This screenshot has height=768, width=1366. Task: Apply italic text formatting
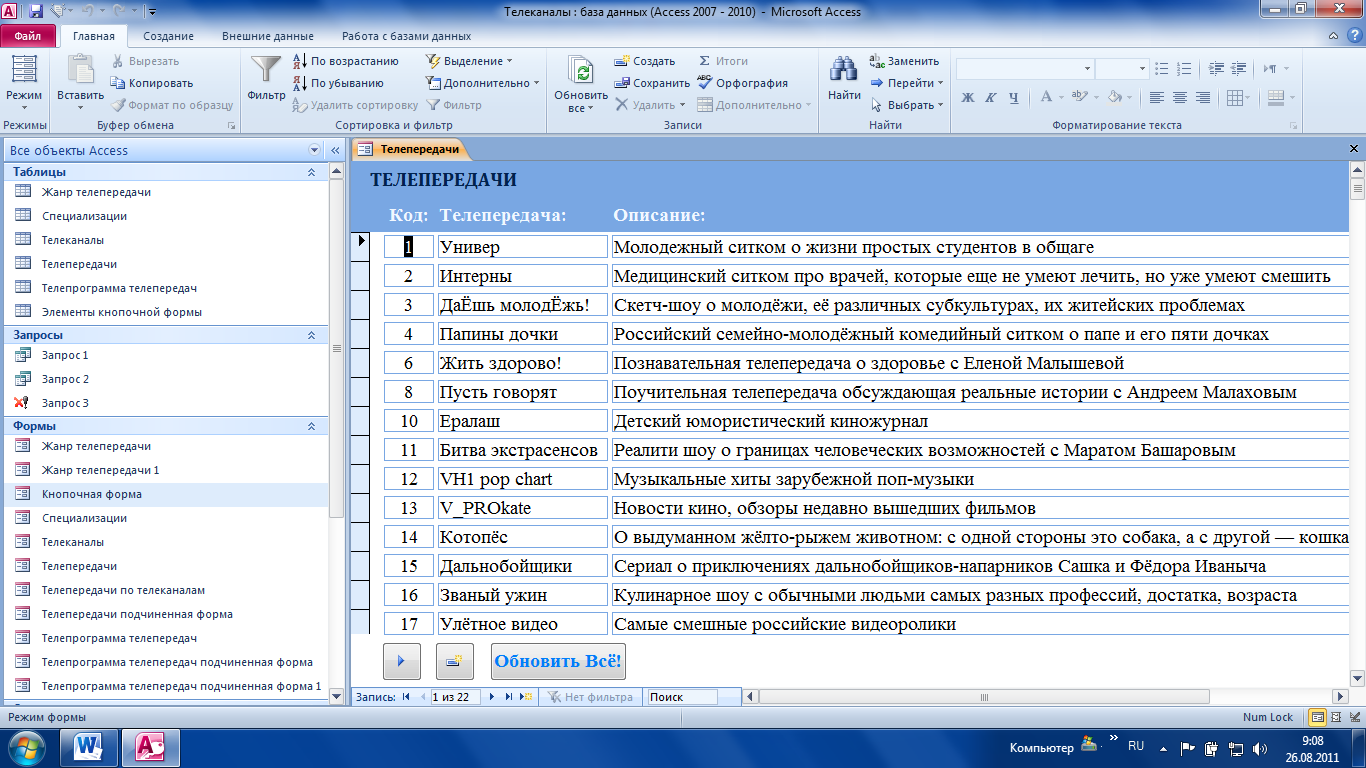[x=990, y=97]
